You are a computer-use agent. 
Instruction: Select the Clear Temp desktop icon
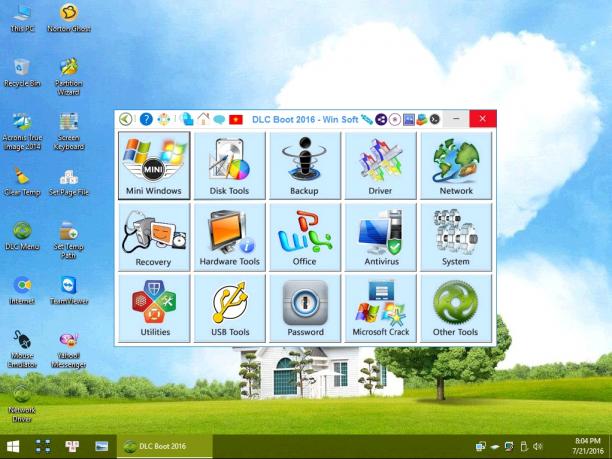[x=22, y=181]
